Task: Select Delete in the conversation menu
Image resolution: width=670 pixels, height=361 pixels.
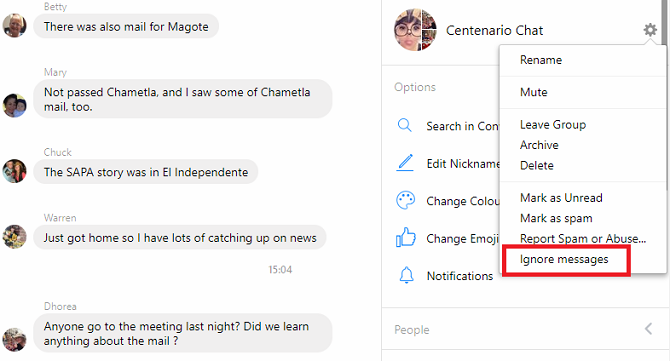Action: 536,165
